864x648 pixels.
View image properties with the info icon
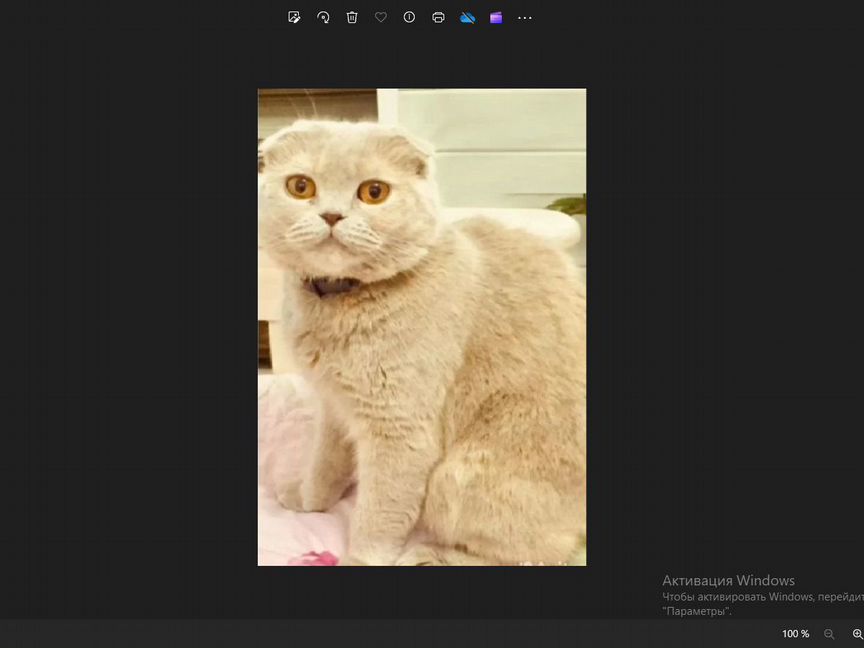coord(409,17)
